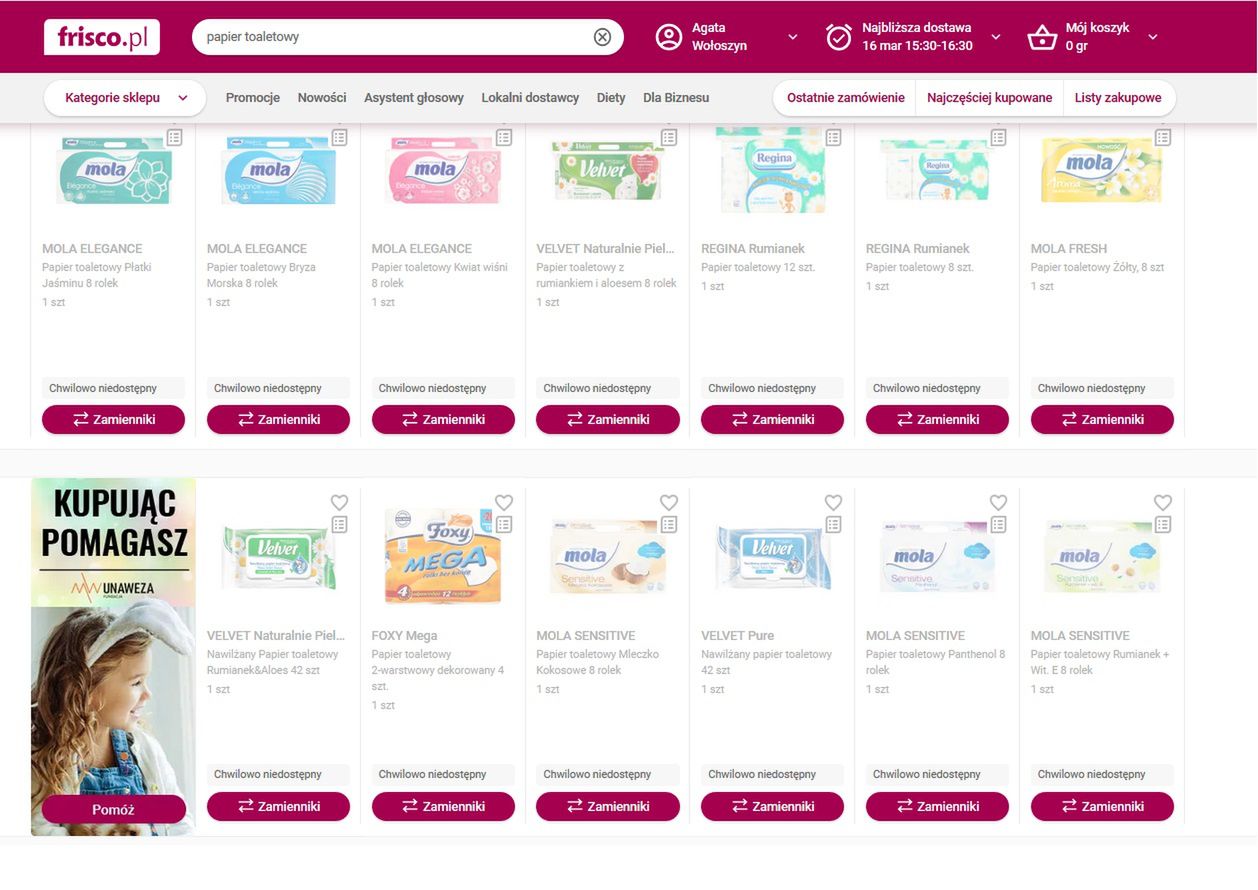Screen dimensions: 1258x890
Task: Favorite MOLA SENSITIVE Mleczko Kokosowe with heart
Action: pyautogui.click(x=669, y=502)
